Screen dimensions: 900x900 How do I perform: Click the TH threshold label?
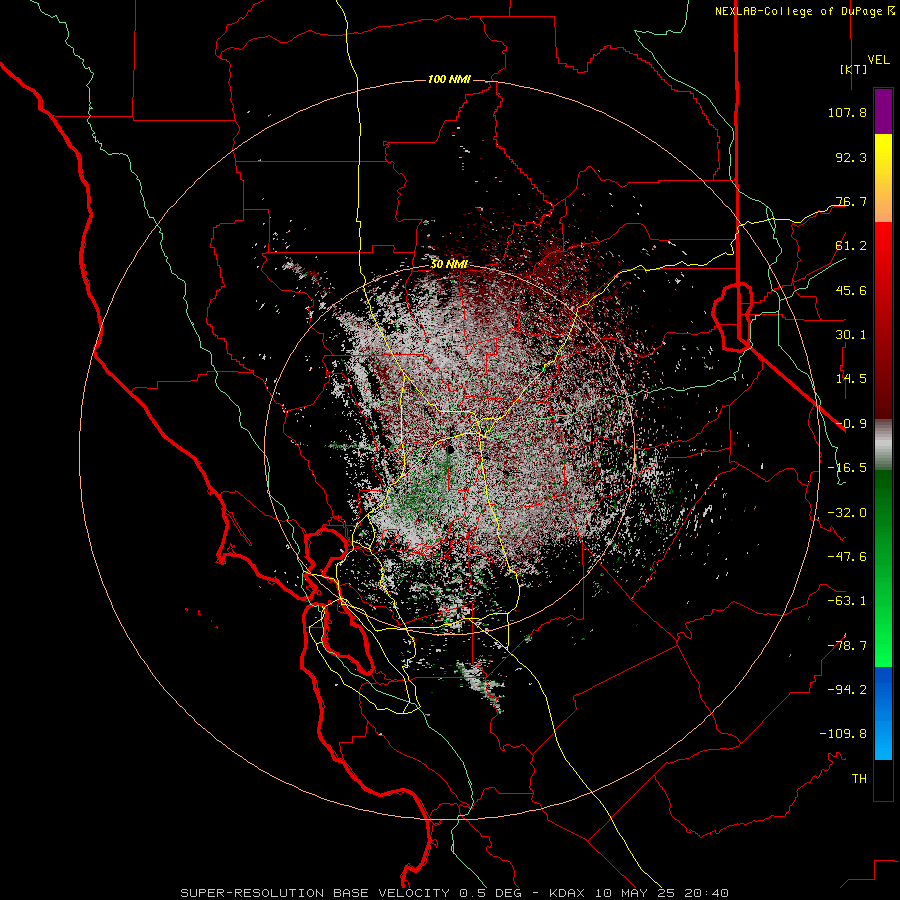tap(859, 779)
